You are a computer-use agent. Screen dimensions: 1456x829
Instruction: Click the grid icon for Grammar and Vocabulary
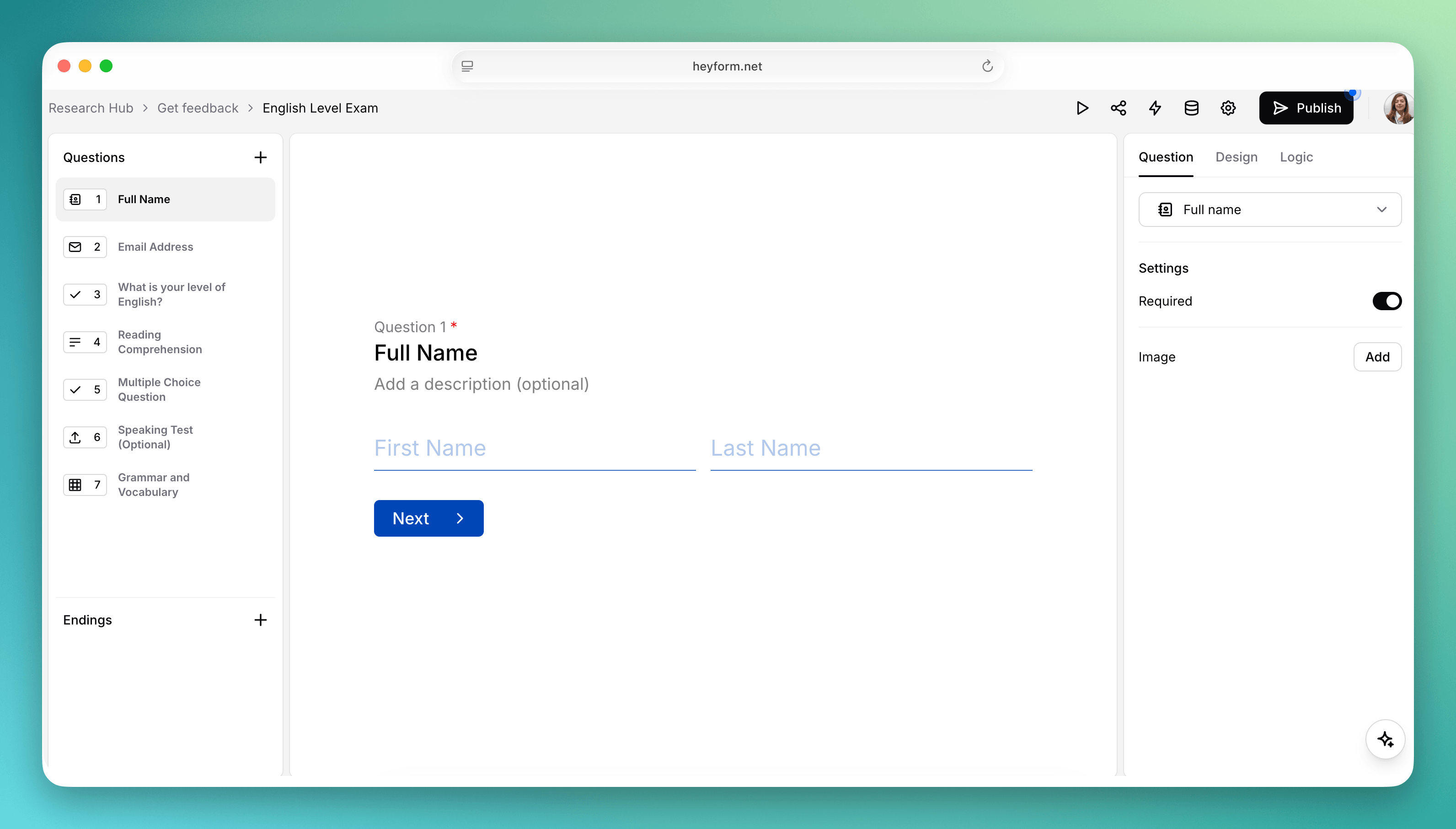(x=75, y=485)
